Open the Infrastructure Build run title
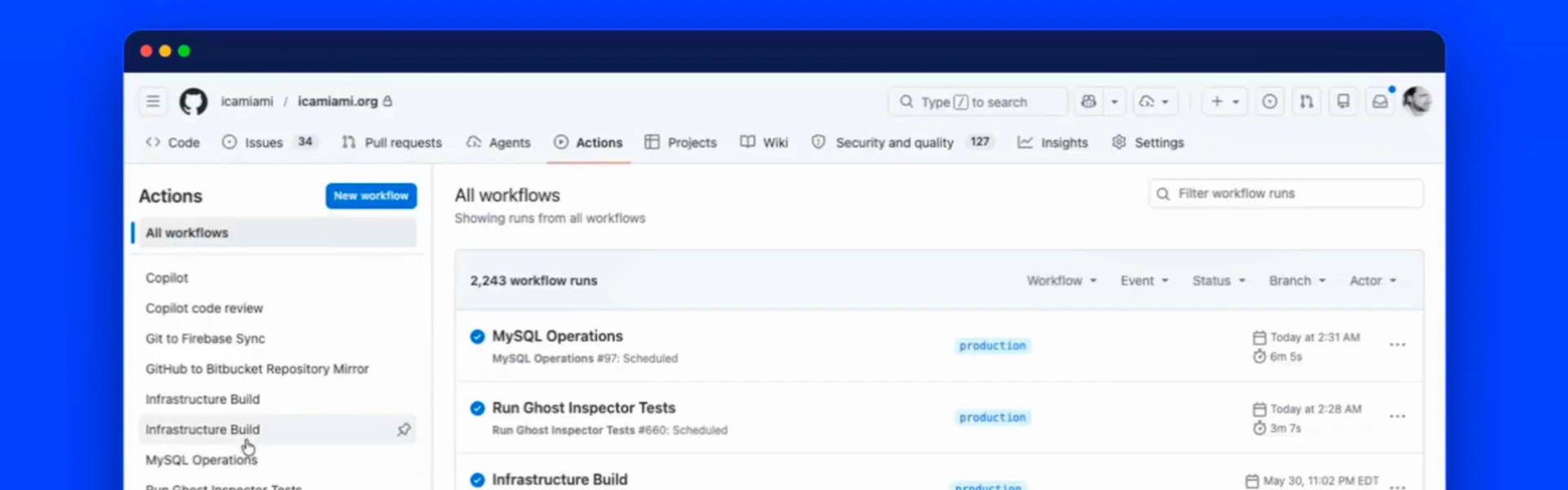The image size is (1568, 490). (559, 479)
